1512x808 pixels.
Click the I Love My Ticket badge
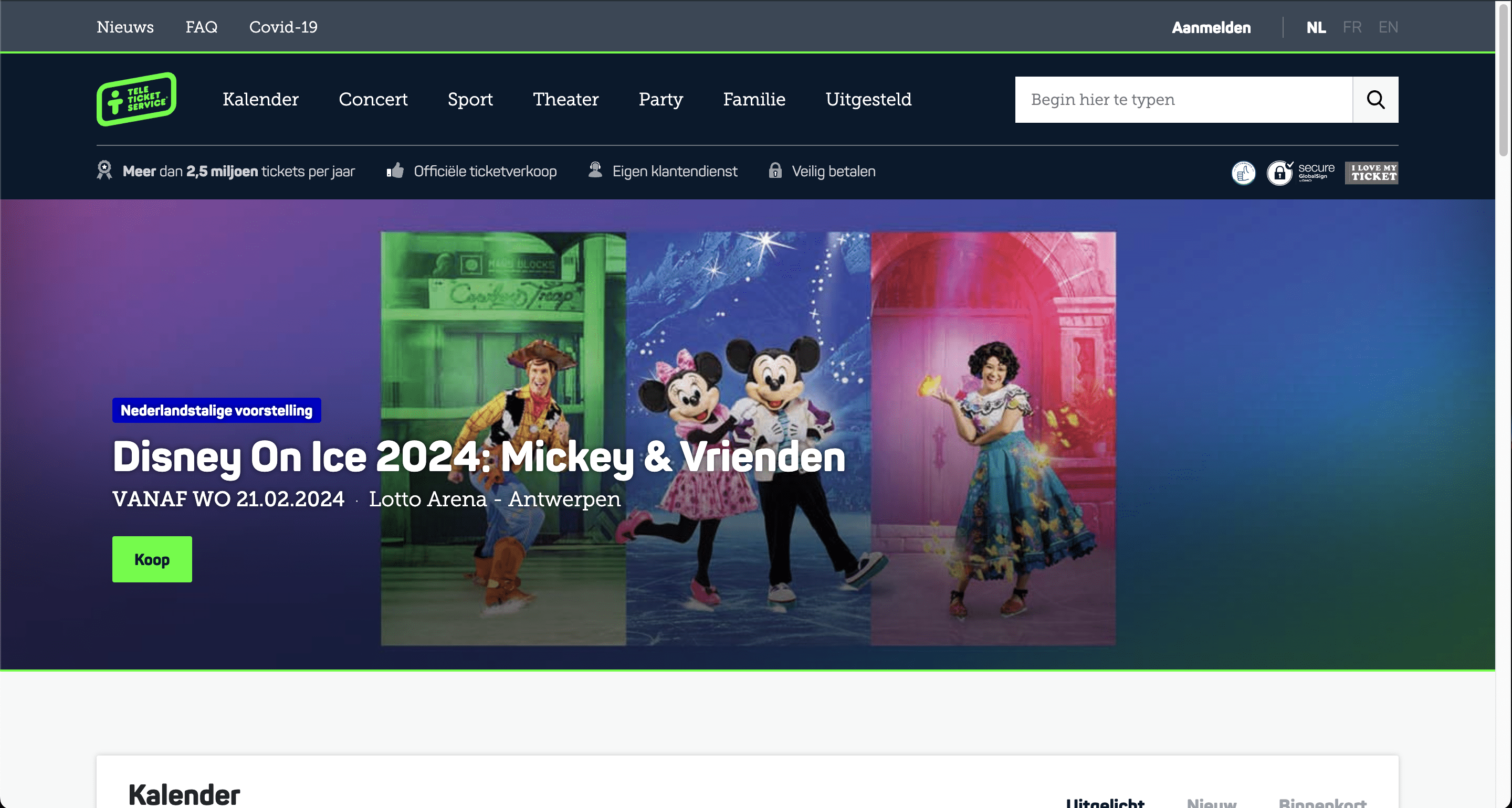click(1372, 173)
